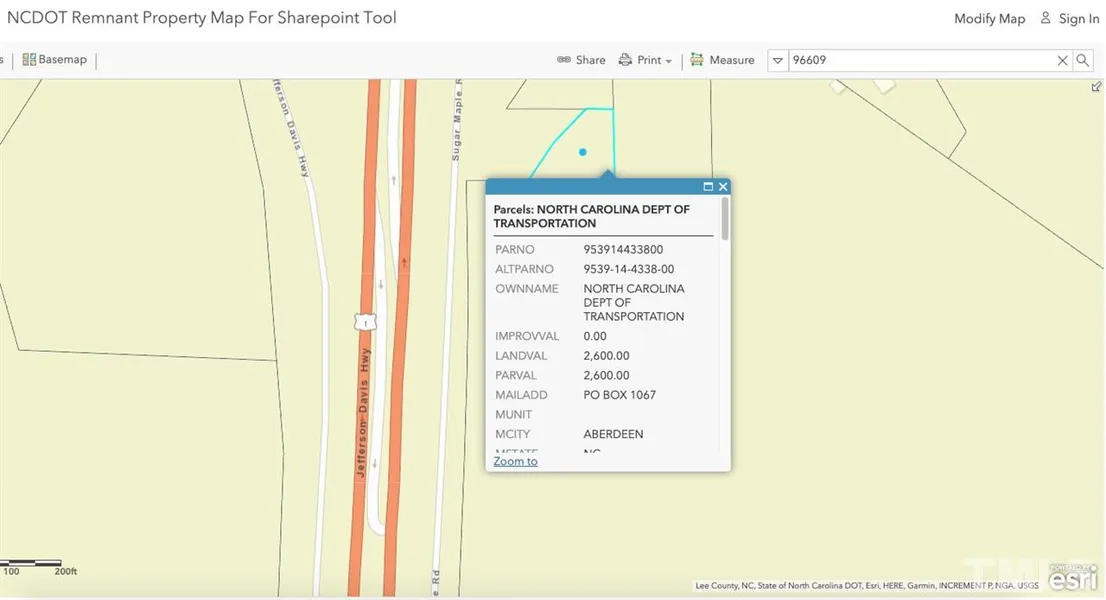This screenshot has width=1106, height=600.
Task: Clear the search box text
Action: 1062,61
